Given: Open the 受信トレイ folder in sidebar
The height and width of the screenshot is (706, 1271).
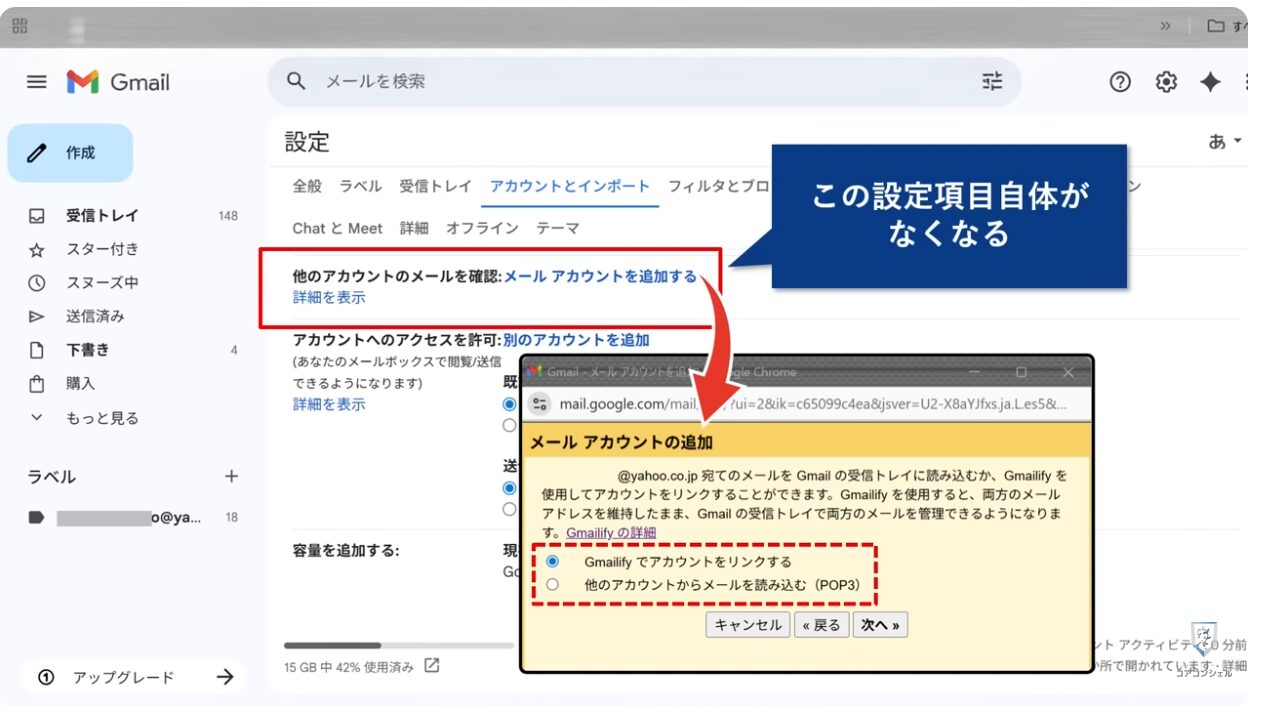Looking at the screenshot, I should (x=102, y=215).
